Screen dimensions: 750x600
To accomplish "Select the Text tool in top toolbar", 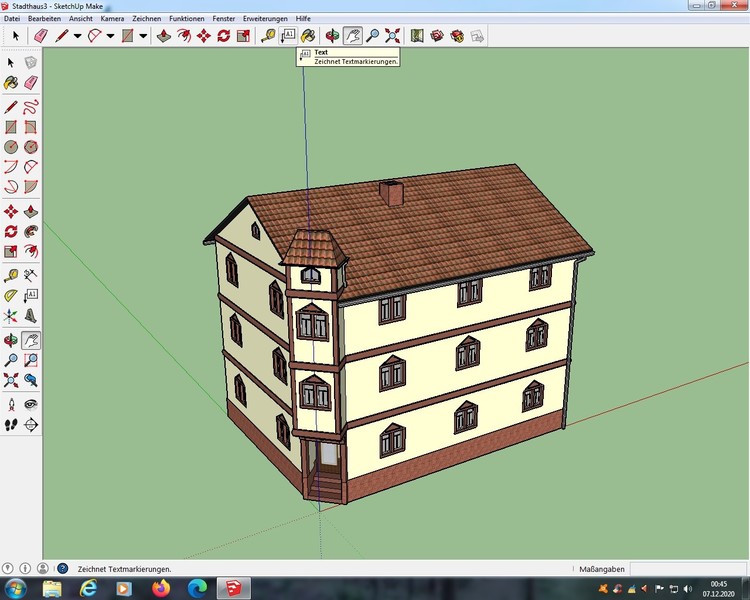I will [289, 36].
